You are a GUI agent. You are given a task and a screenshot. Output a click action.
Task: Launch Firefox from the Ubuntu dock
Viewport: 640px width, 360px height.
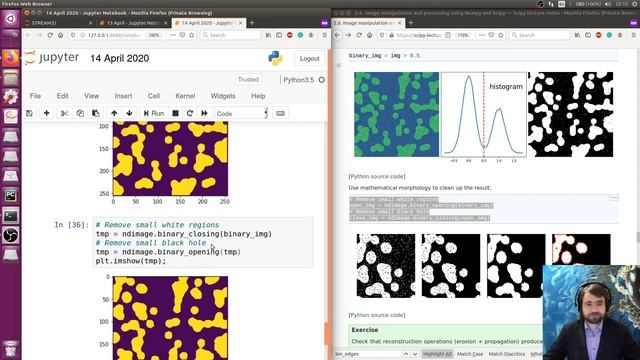point(11,58)
